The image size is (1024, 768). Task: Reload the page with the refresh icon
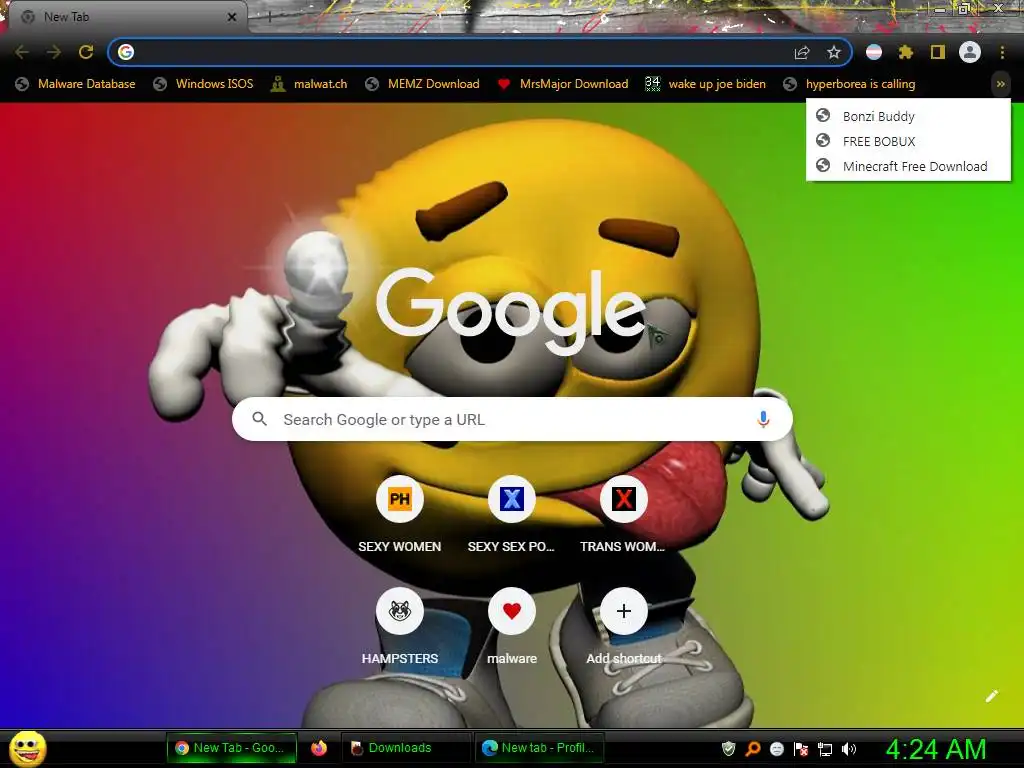(86, 52)
